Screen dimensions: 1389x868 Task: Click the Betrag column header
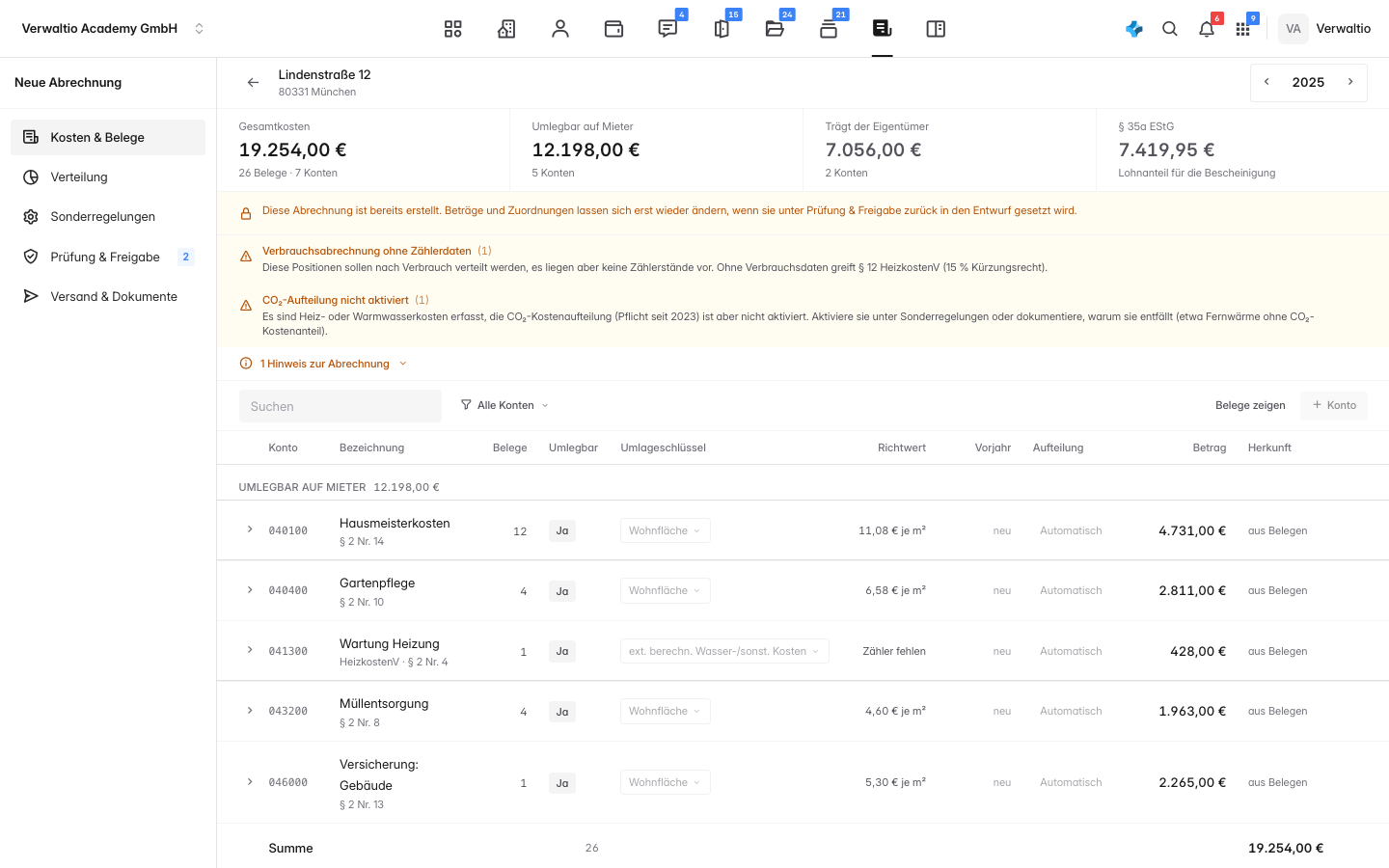pos(1209,448)
